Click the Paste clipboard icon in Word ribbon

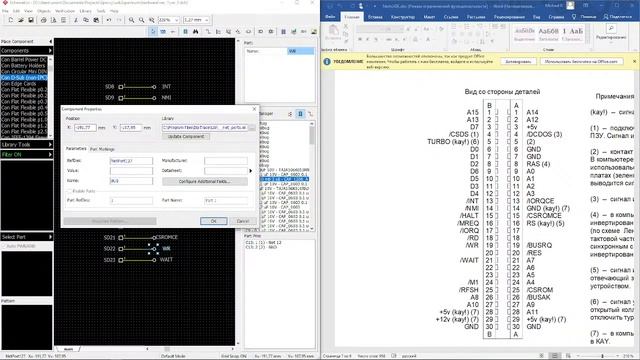coord(333,32)
